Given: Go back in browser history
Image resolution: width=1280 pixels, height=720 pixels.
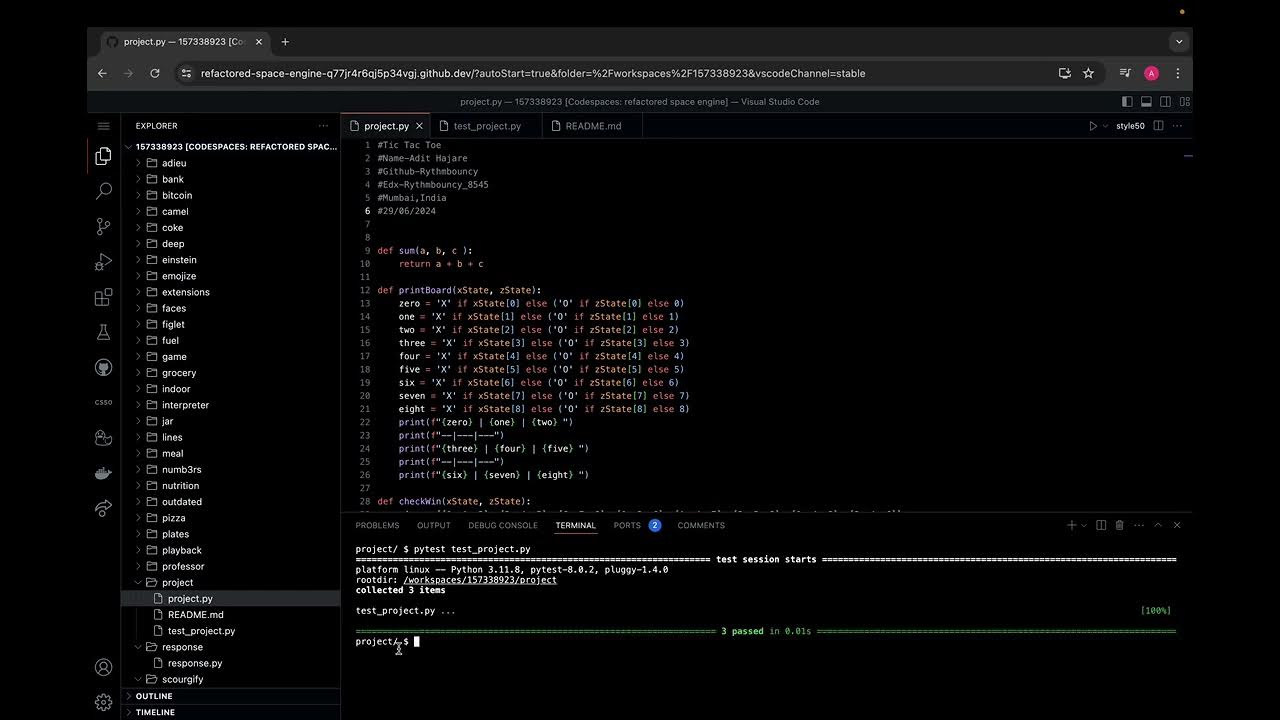Looking at the screenshot, I should [102, 73].
